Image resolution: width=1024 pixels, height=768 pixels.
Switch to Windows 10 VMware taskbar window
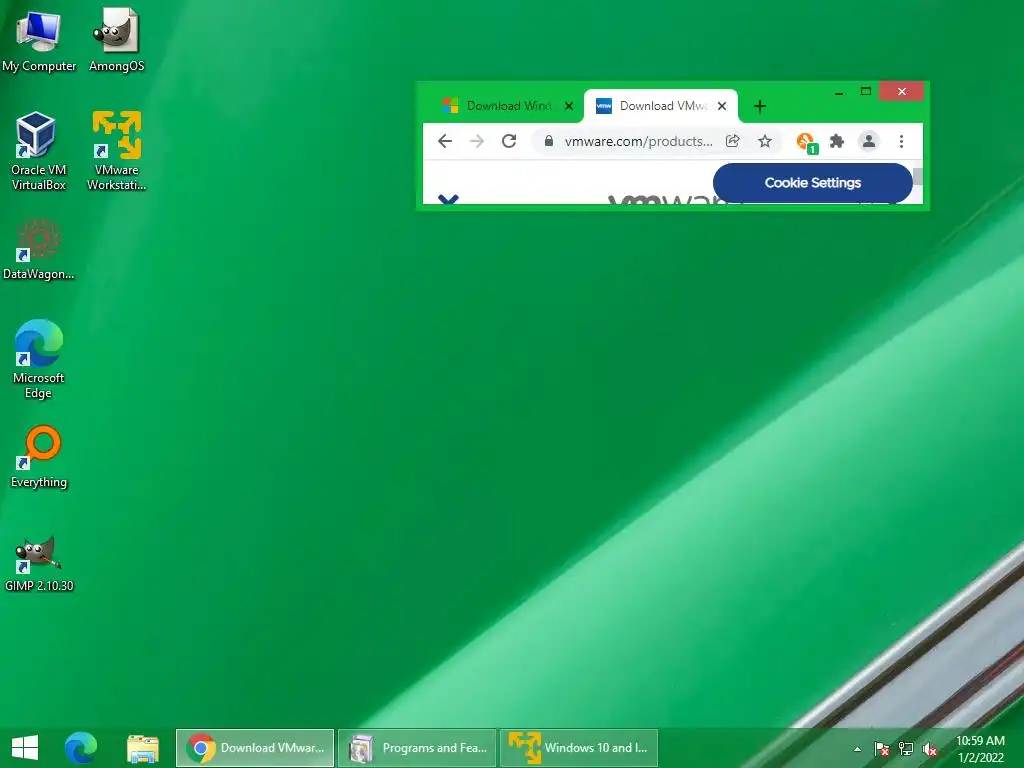point(579,748)
